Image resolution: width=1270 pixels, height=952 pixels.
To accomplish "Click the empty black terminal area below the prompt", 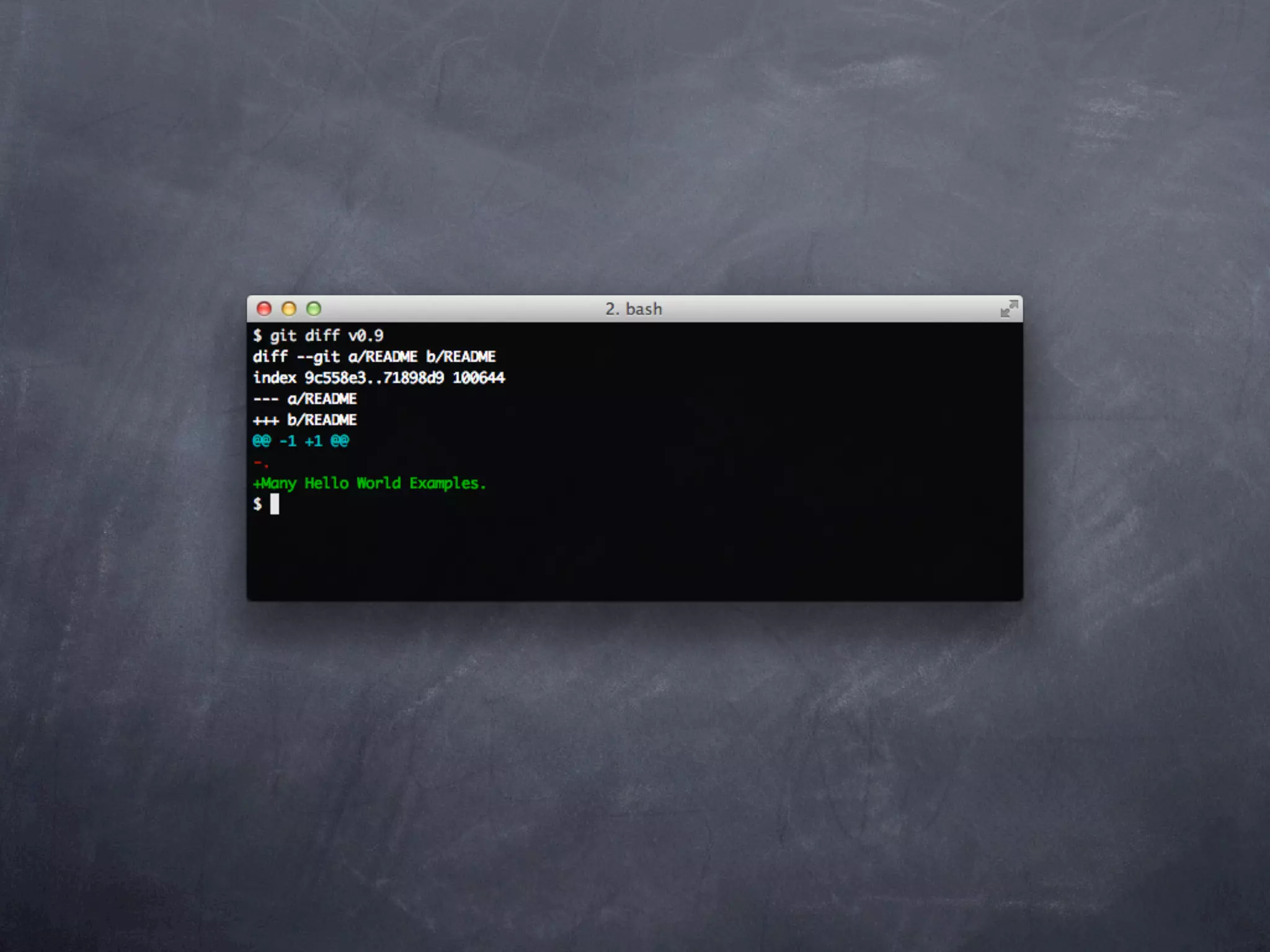I will pyautogui.click(x=634, y=558).
